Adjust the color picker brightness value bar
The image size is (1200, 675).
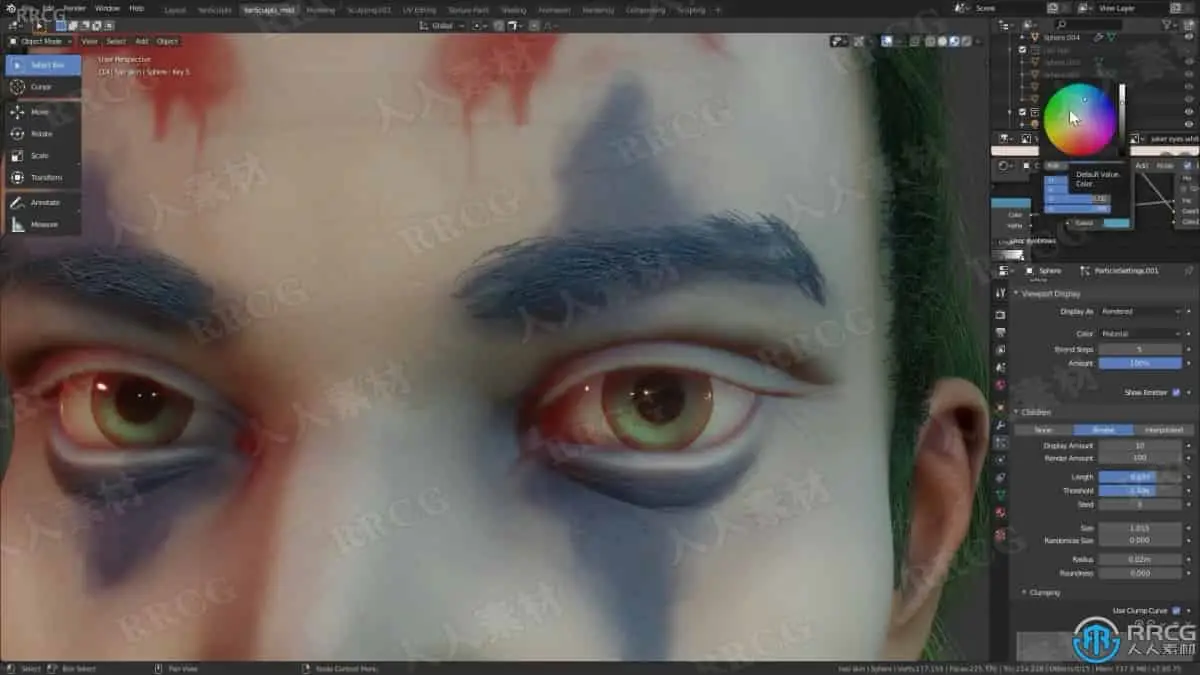click(x=1121, y=119)
